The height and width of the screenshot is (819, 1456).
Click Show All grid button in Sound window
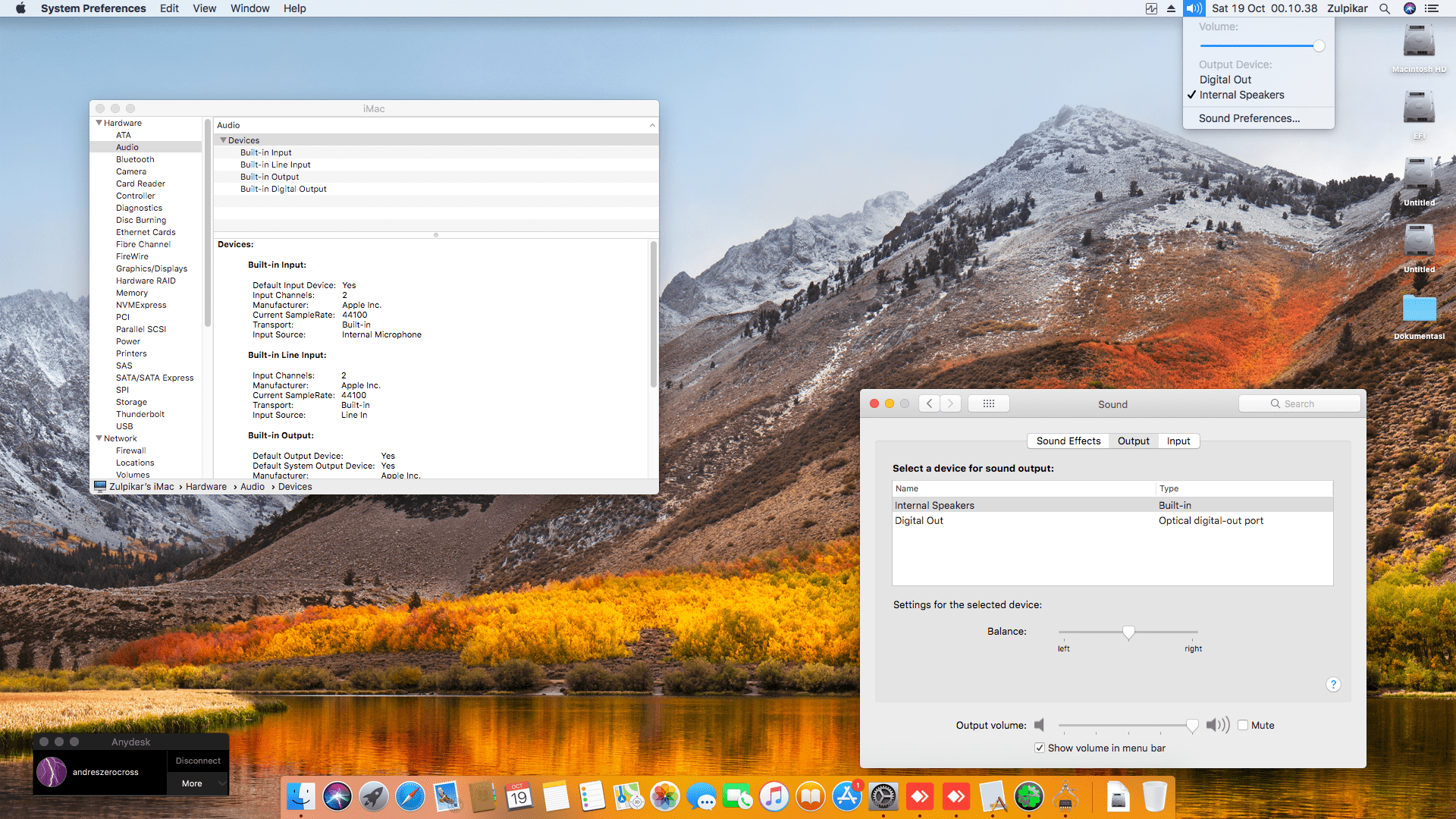(x=989, y=403)
